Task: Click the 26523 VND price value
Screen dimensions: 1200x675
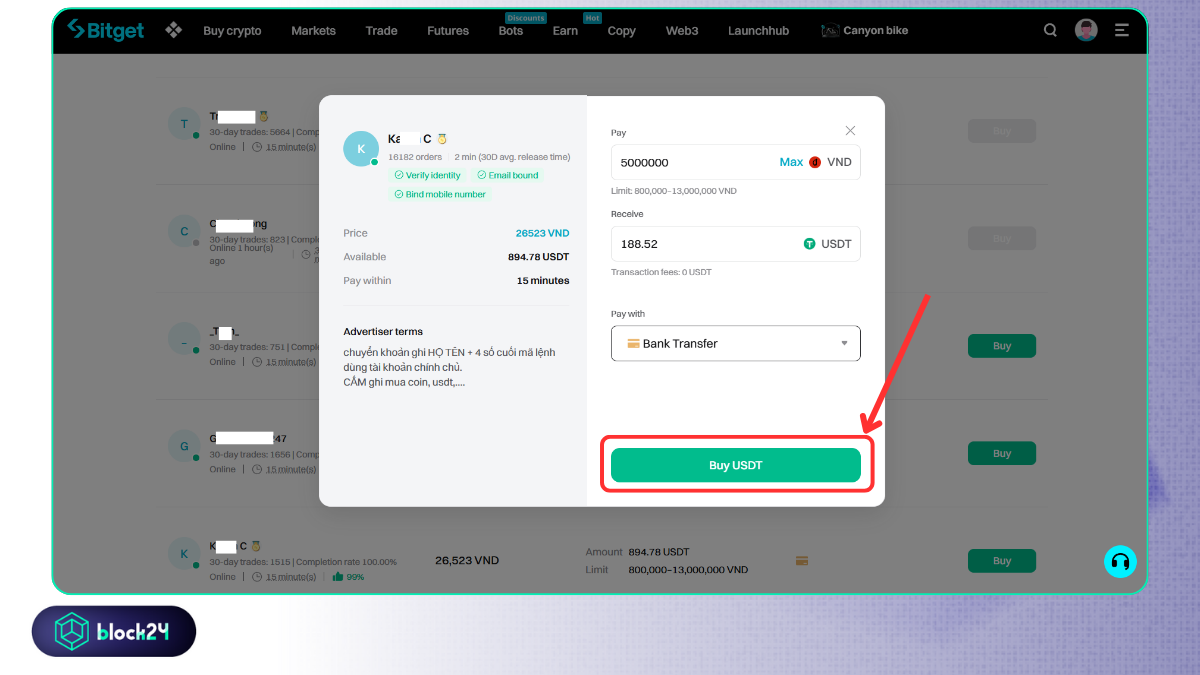Action: [542, 233]
